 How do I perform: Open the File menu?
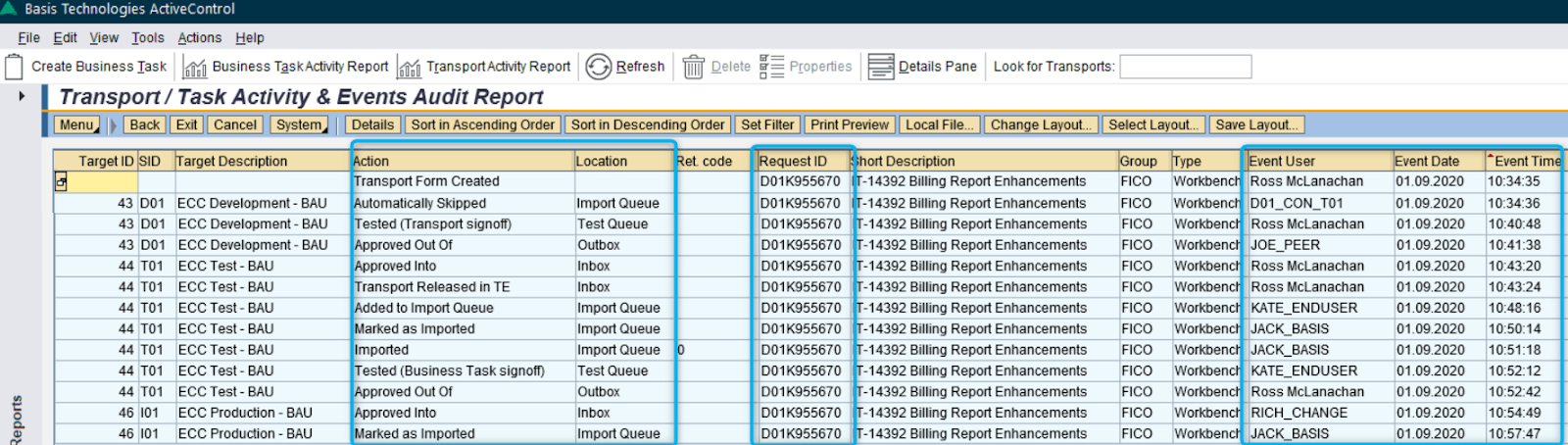pyautogui.click(x=28, y=37)
